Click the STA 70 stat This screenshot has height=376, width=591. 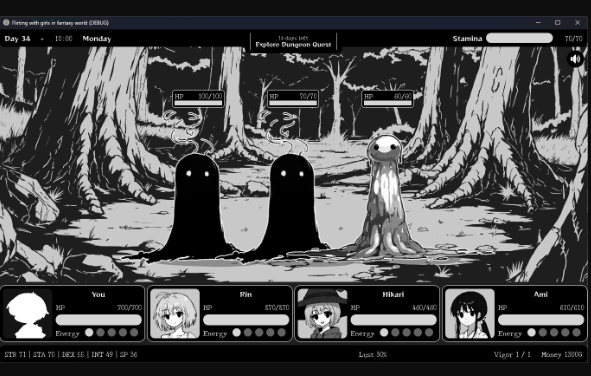click(x=44, y=355)
